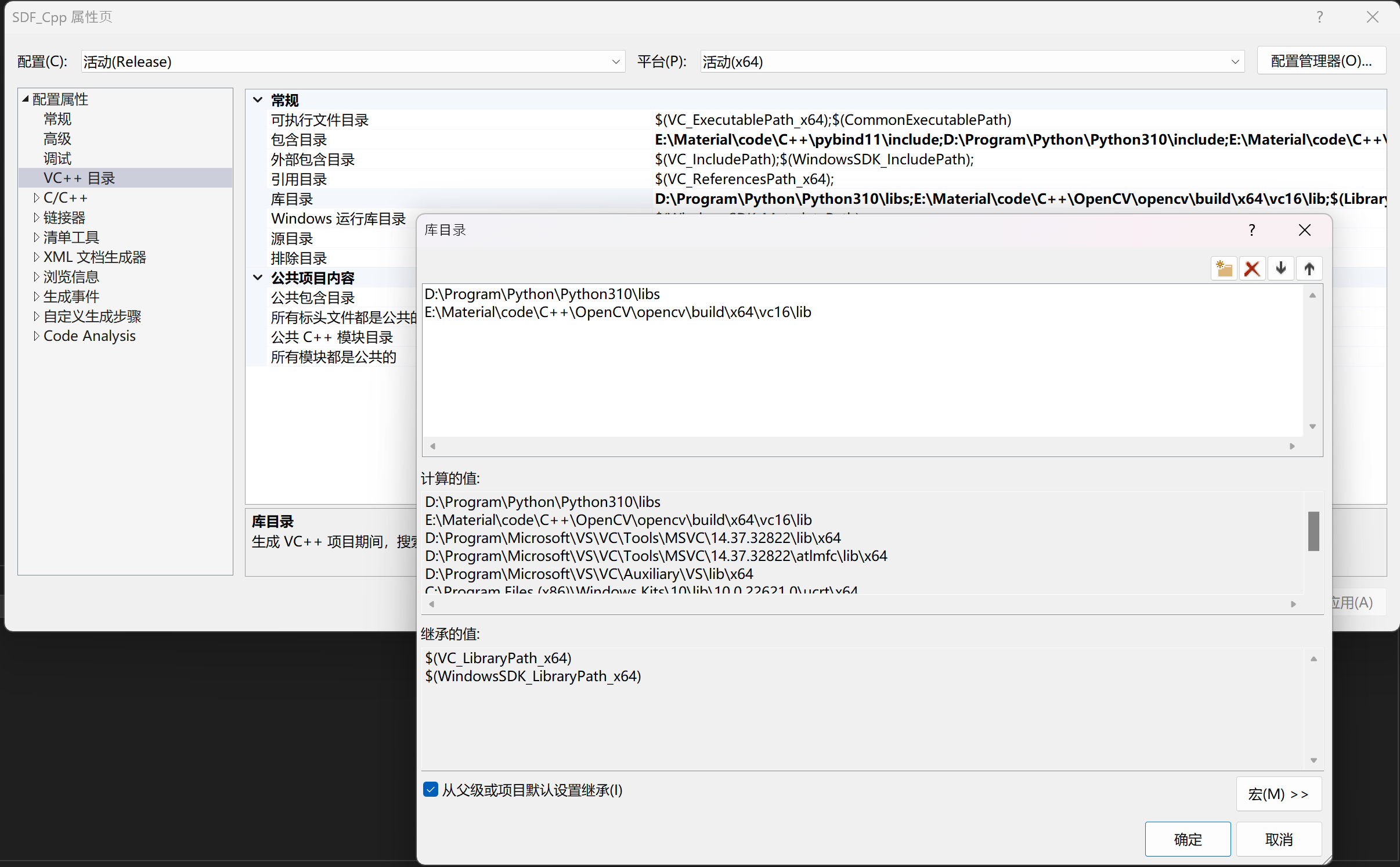Image resolution: width=1400 pixels, height=867 pixels.
Task: Click the new line folder icon
Action: [1224, 269]
